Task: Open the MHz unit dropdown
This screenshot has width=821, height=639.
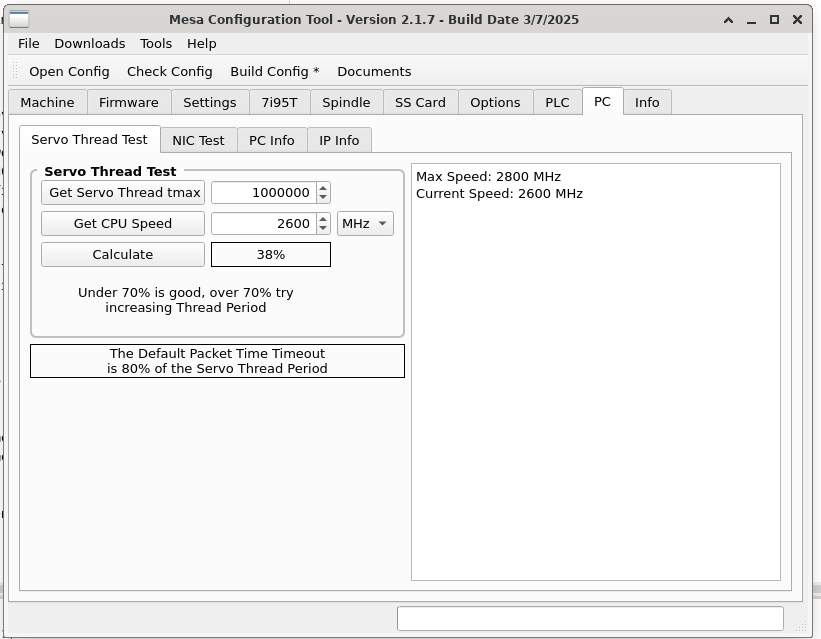Action: [x=365, y=224]
